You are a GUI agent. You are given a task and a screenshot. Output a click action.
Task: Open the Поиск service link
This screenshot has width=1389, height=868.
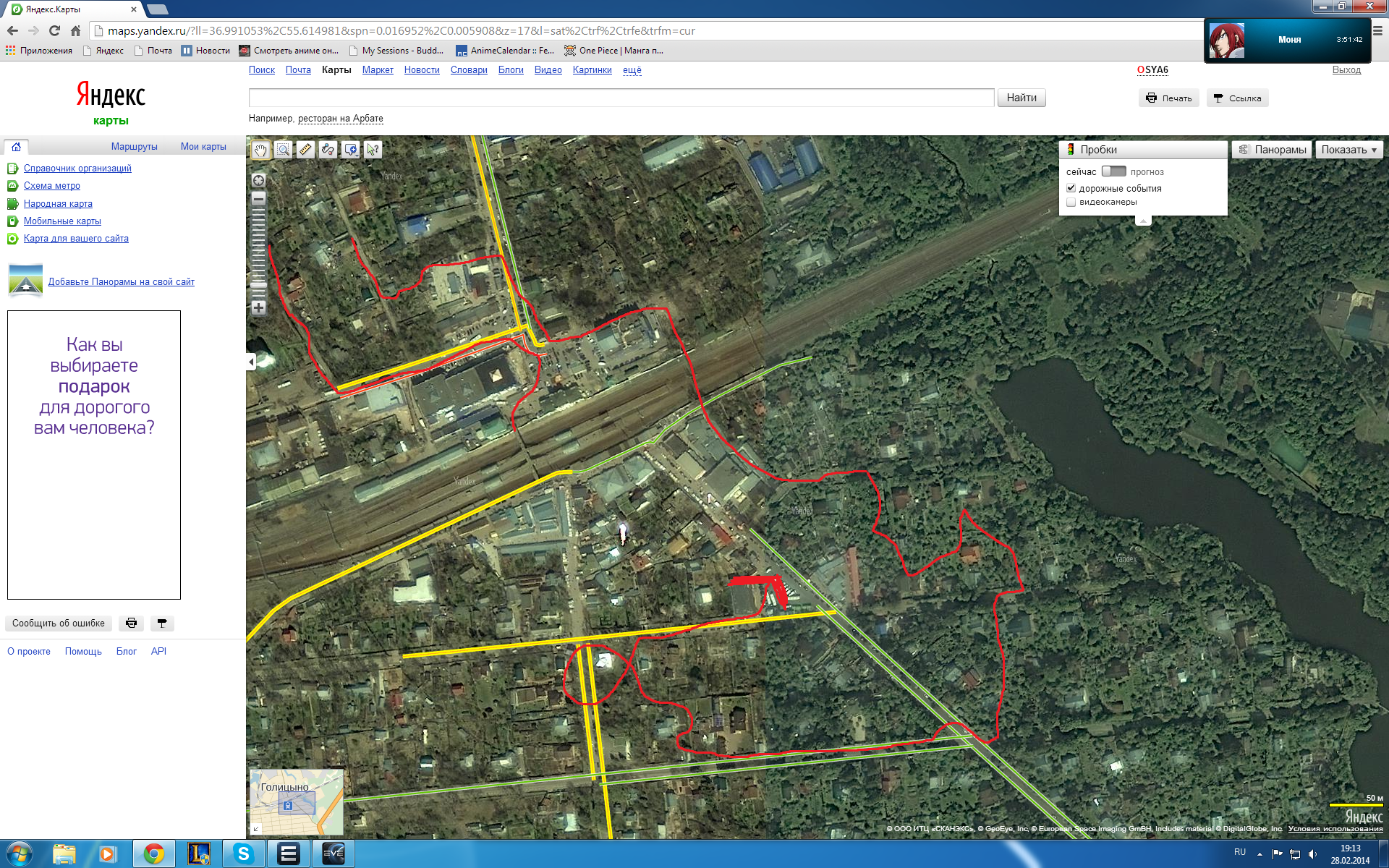[262, 69]
